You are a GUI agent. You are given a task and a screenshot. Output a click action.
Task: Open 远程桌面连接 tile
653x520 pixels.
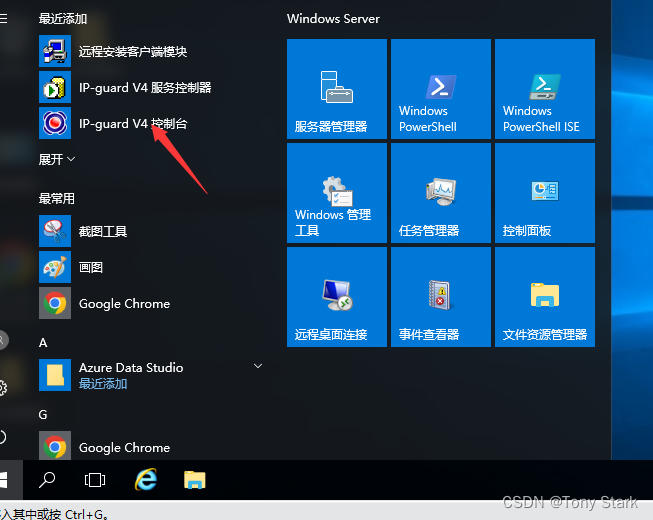[x=337, y=297]
